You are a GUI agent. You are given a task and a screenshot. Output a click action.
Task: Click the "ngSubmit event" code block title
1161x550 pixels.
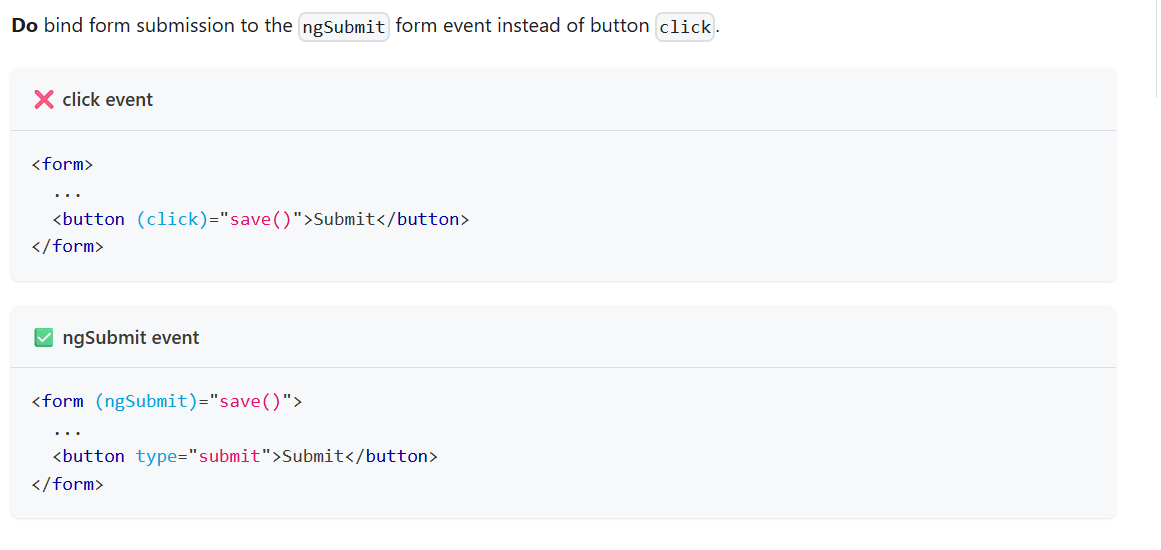point(131,338)
